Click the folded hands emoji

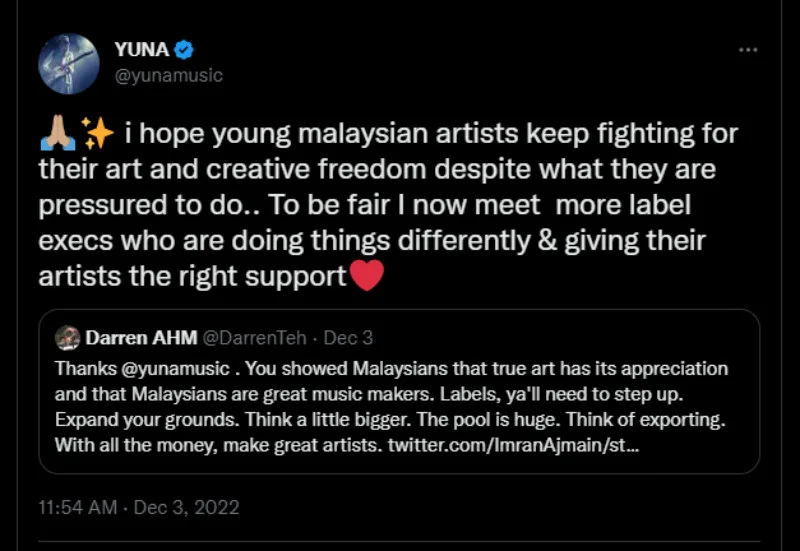pos(56,134)
